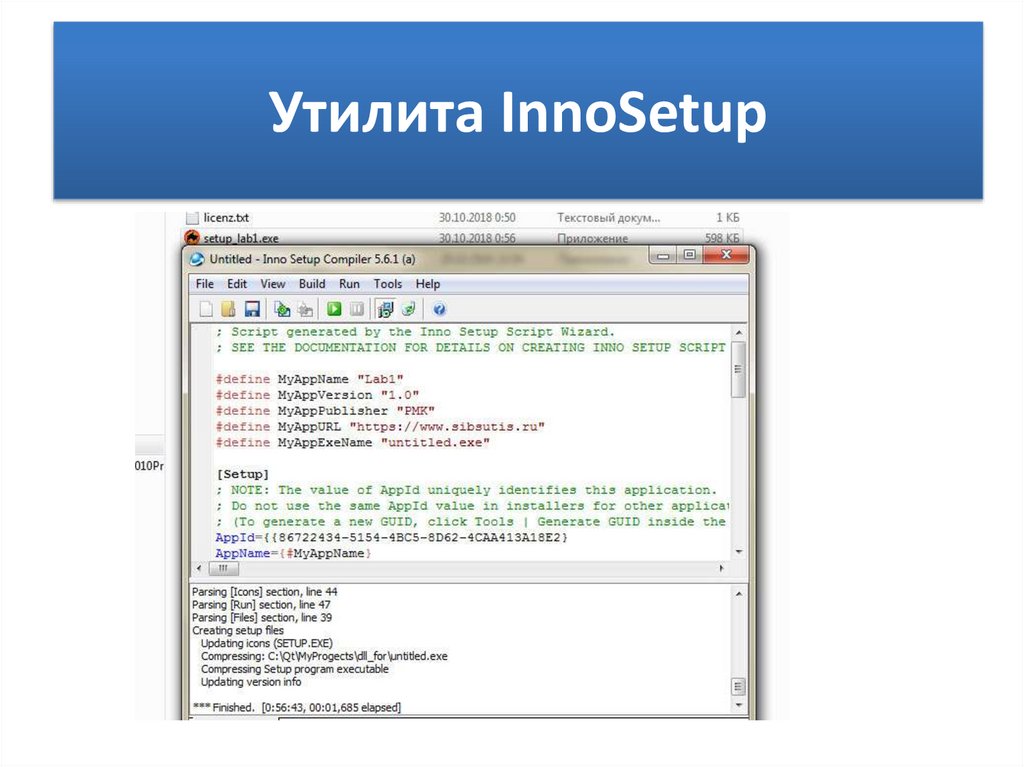Click the Inno Setup title bar app icon
The image size is (1024, 767).
[x=197, y=259]
